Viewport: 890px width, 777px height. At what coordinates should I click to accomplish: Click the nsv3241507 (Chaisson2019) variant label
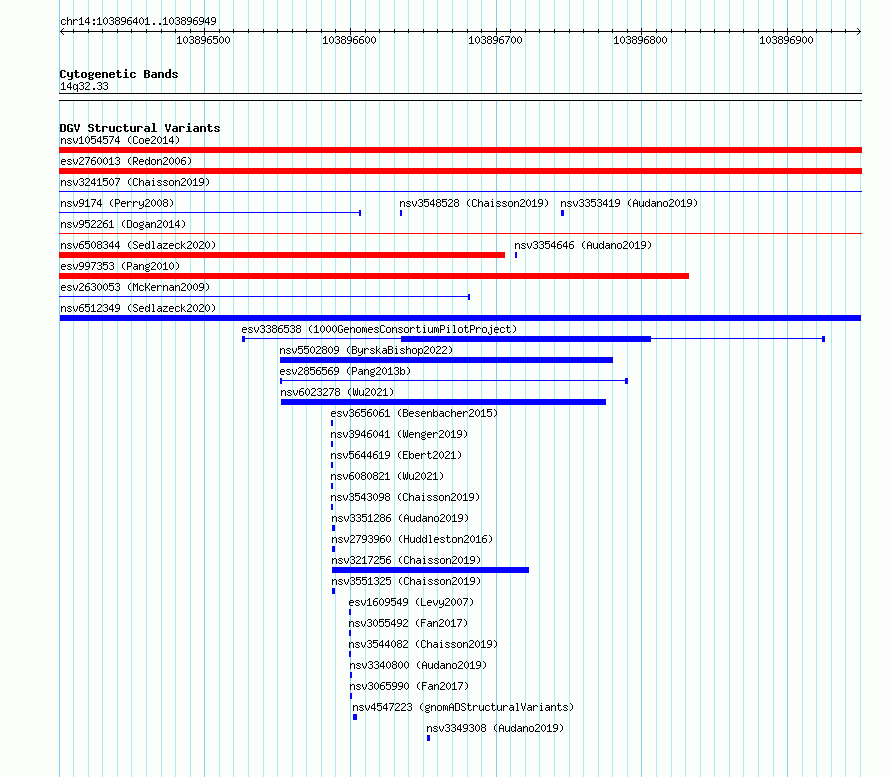point(135,182)
